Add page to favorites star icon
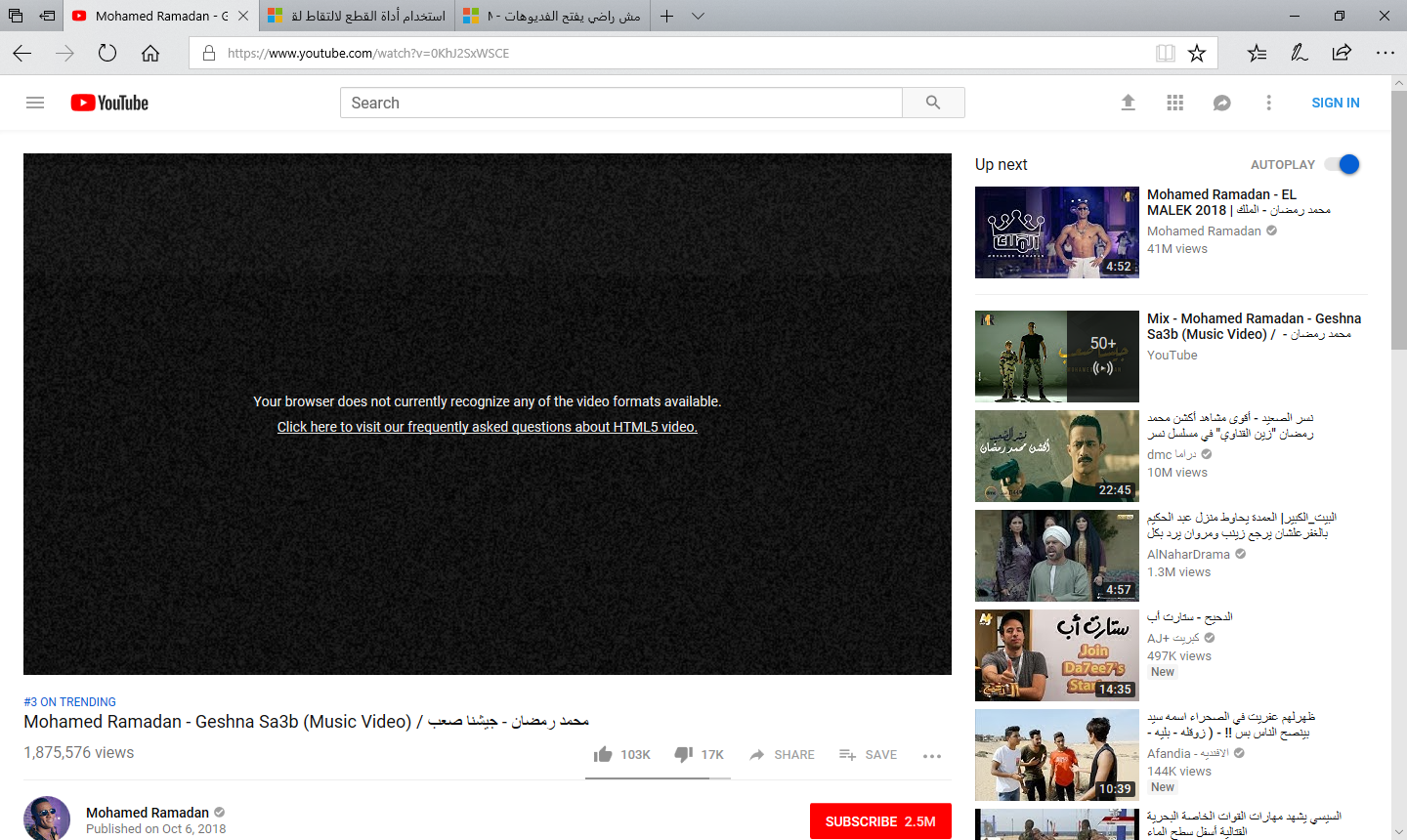Screen dimensions: 1407x840 (x=1197, y=53)
